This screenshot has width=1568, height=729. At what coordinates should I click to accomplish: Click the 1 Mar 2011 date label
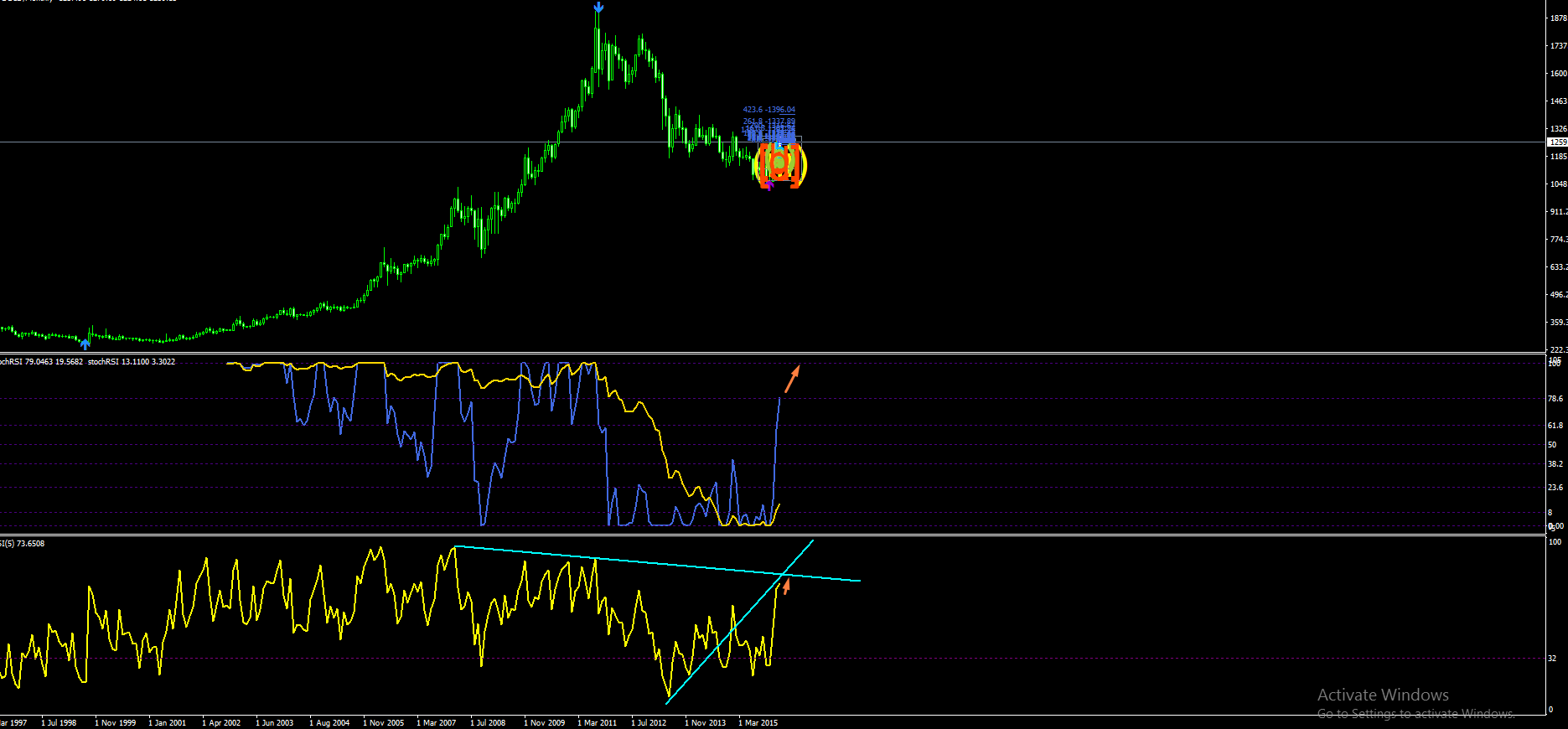click(x=598, y=722)
